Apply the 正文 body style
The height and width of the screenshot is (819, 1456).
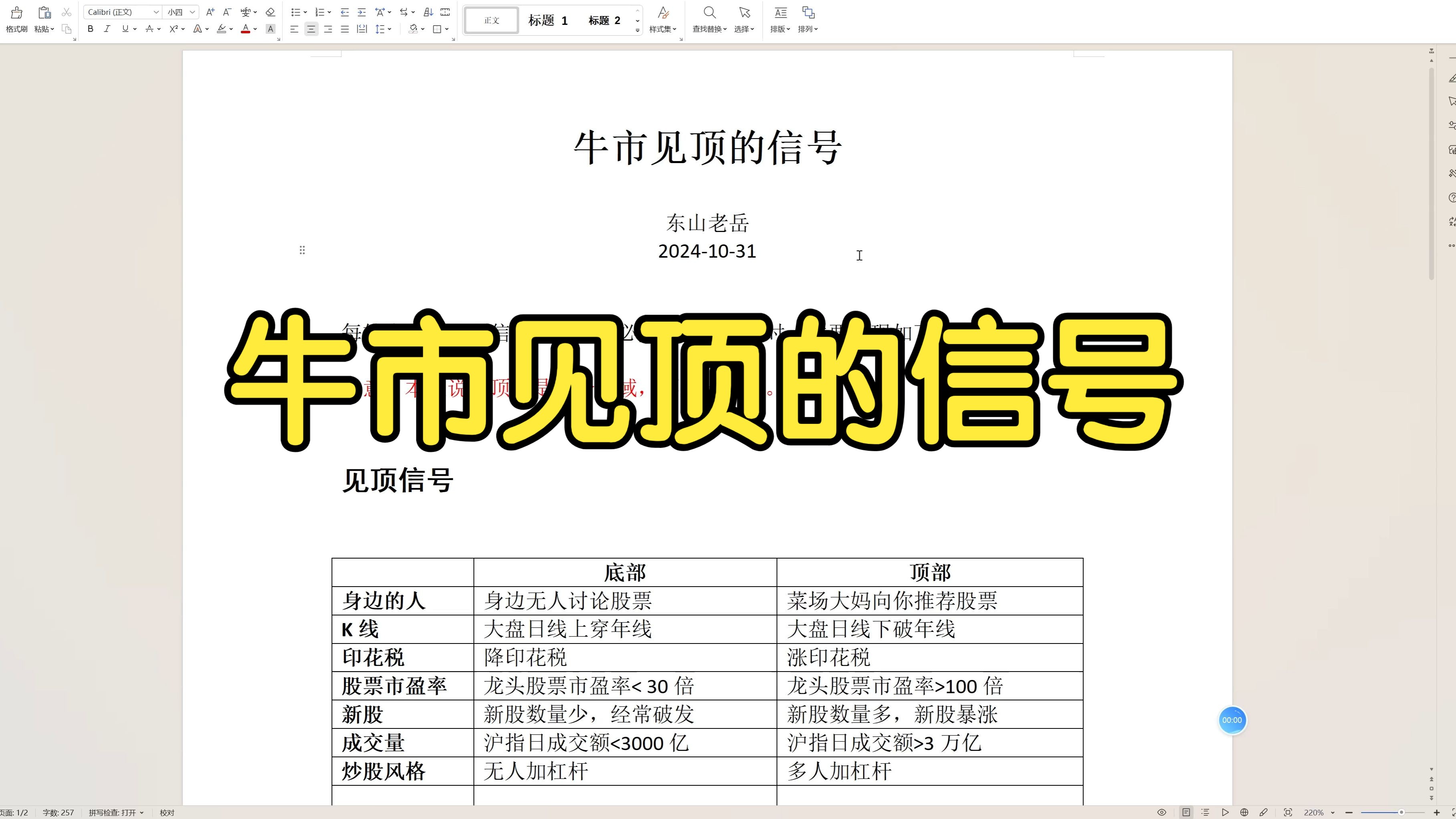[x=491, y=20]
